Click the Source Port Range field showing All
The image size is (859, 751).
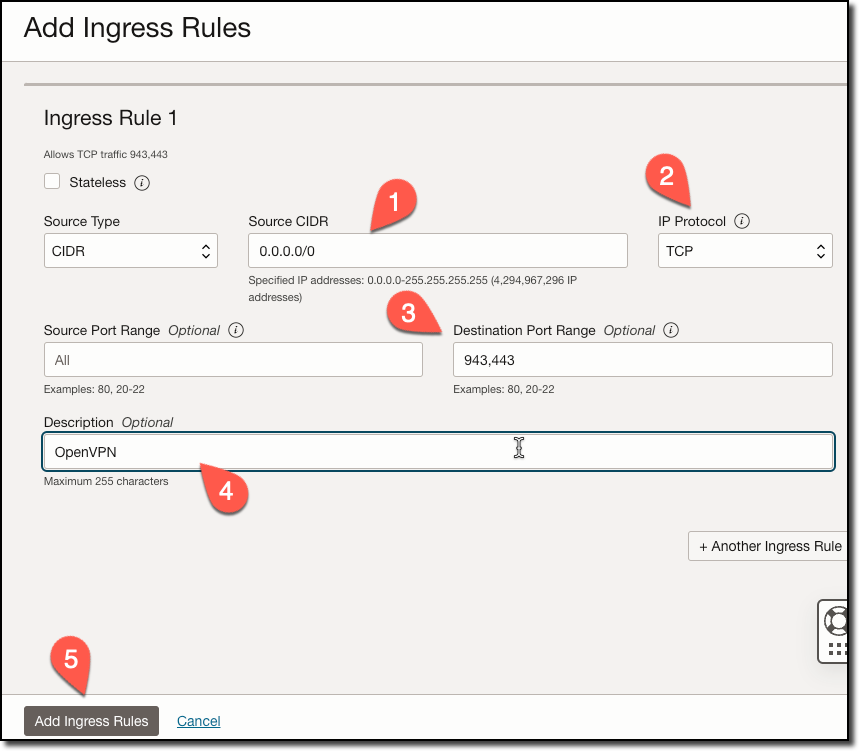233,359
